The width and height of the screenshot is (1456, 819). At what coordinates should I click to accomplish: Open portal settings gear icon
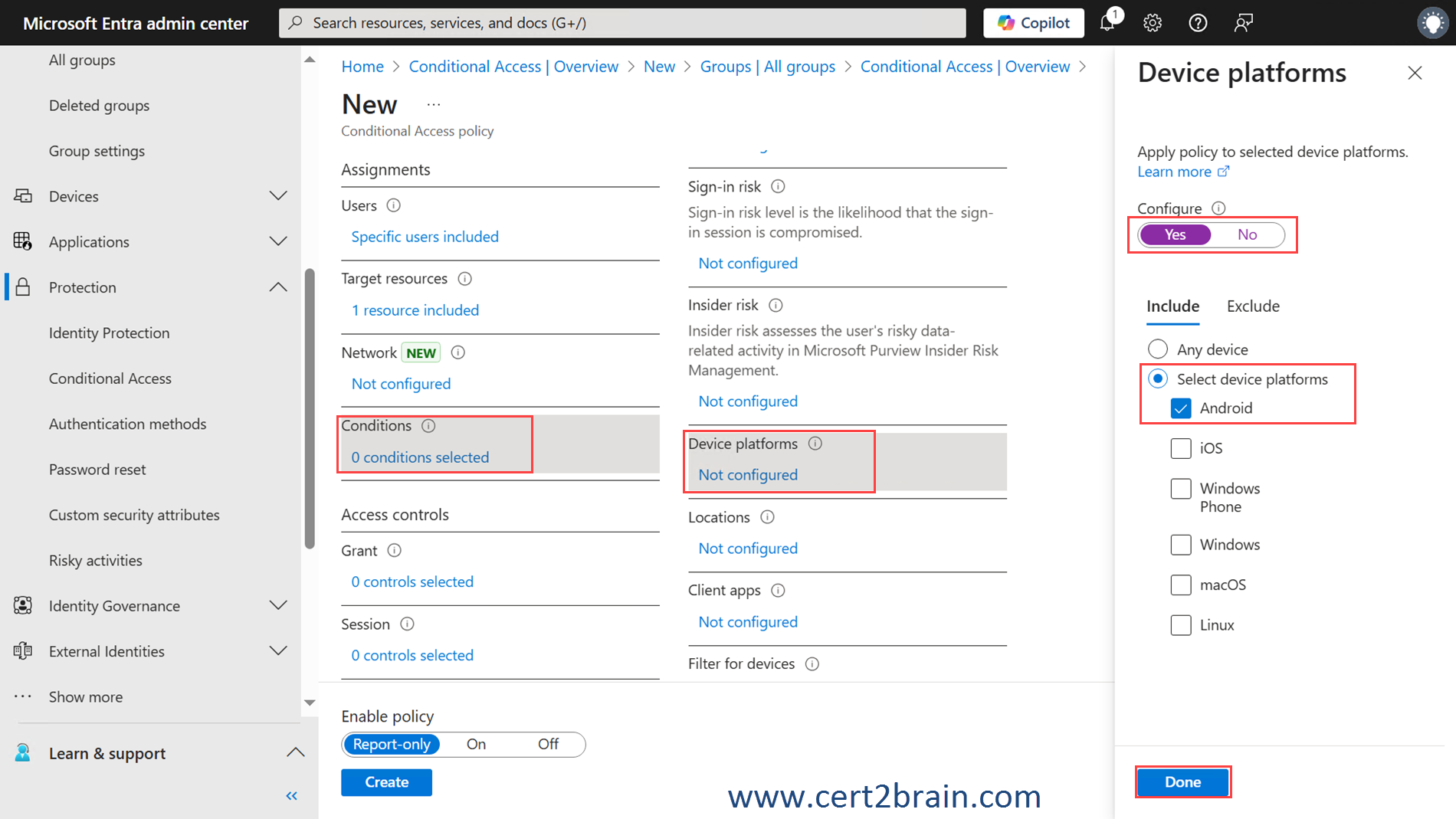pyautogui.click(x=1153, y=23)
